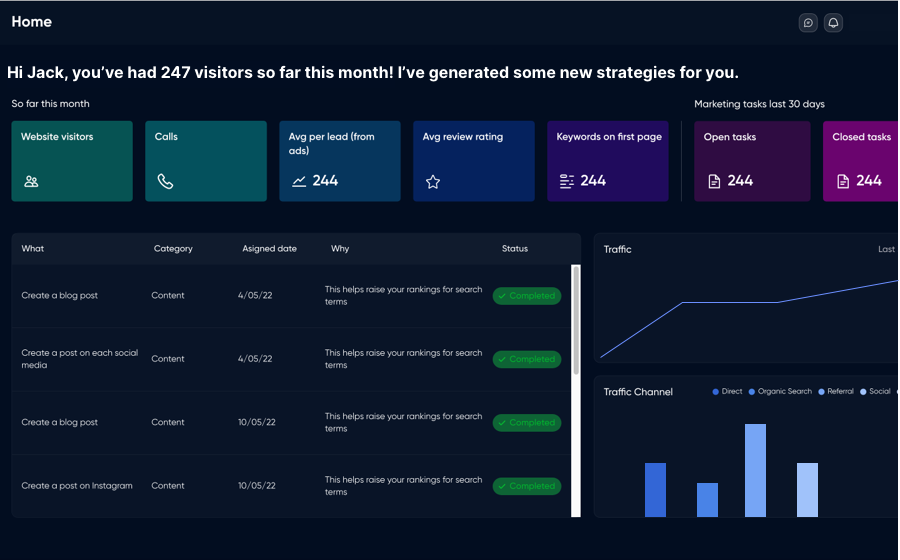Toggle the Organic Search legend item

[x=780, y=392]
